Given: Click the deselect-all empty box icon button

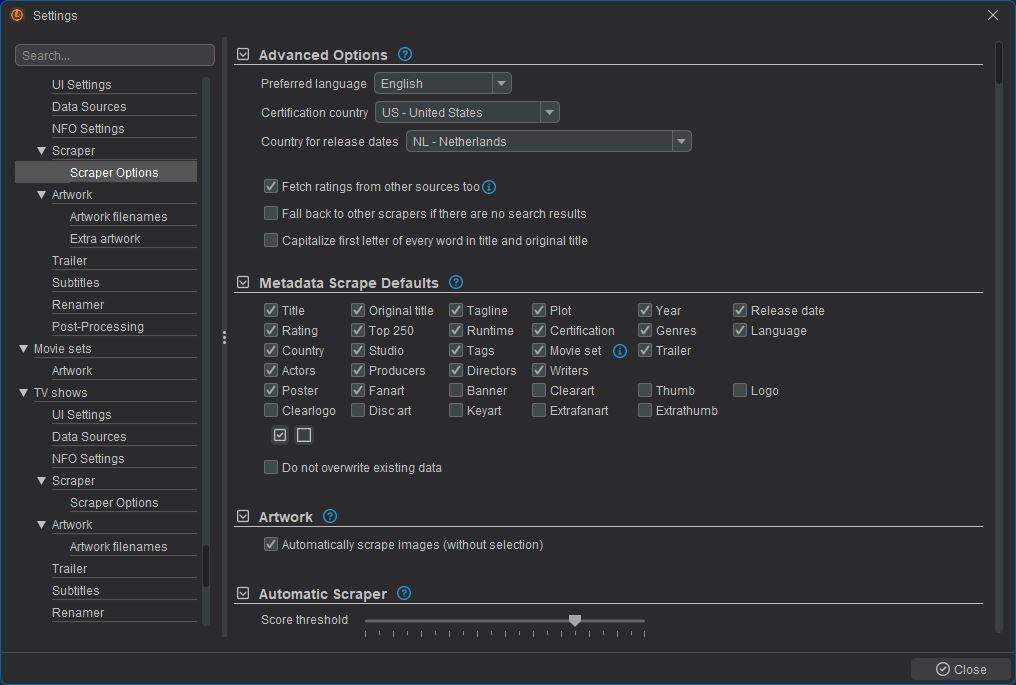Looking at the screenshot, I should click(x=304, y=435).
